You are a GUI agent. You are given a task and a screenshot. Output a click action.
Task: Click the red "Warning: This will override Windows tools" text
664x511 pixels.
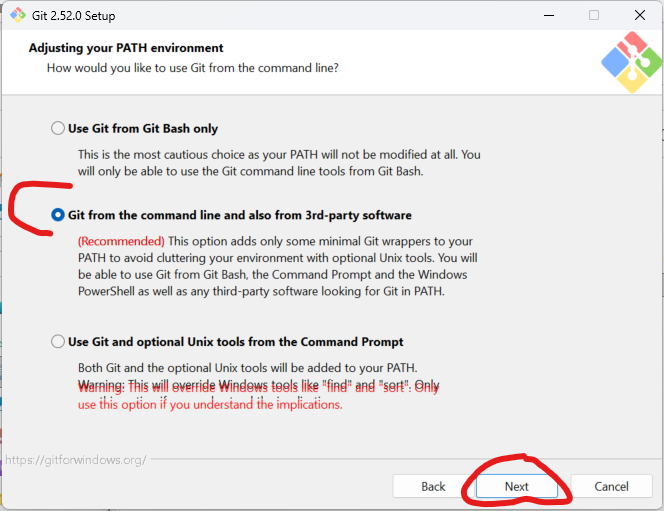click(258, 395)
